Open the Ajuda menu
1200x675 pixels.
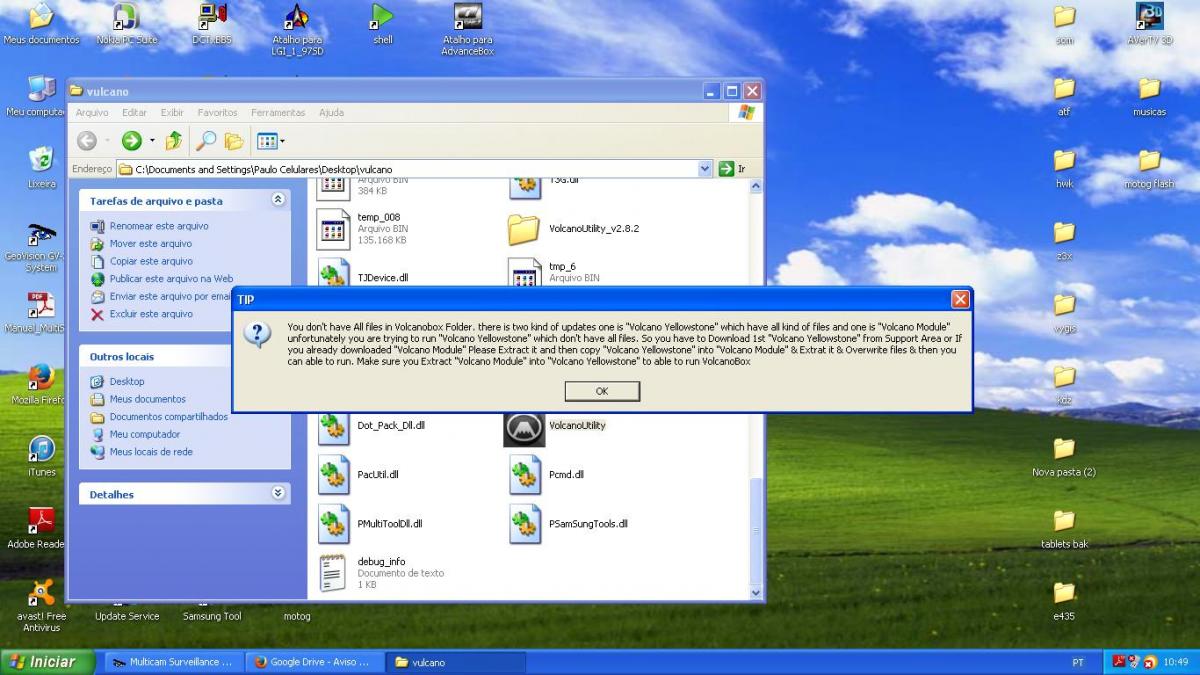(331, 113)
